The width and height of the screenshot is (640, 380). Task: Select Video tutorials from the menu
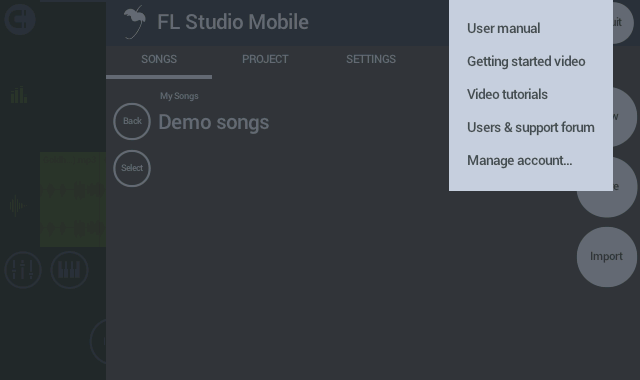507,94
